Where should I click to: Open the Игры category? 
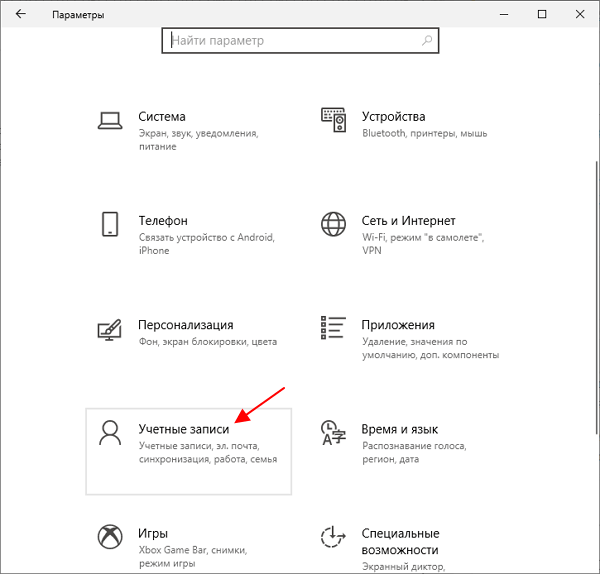tap(153, 533)
